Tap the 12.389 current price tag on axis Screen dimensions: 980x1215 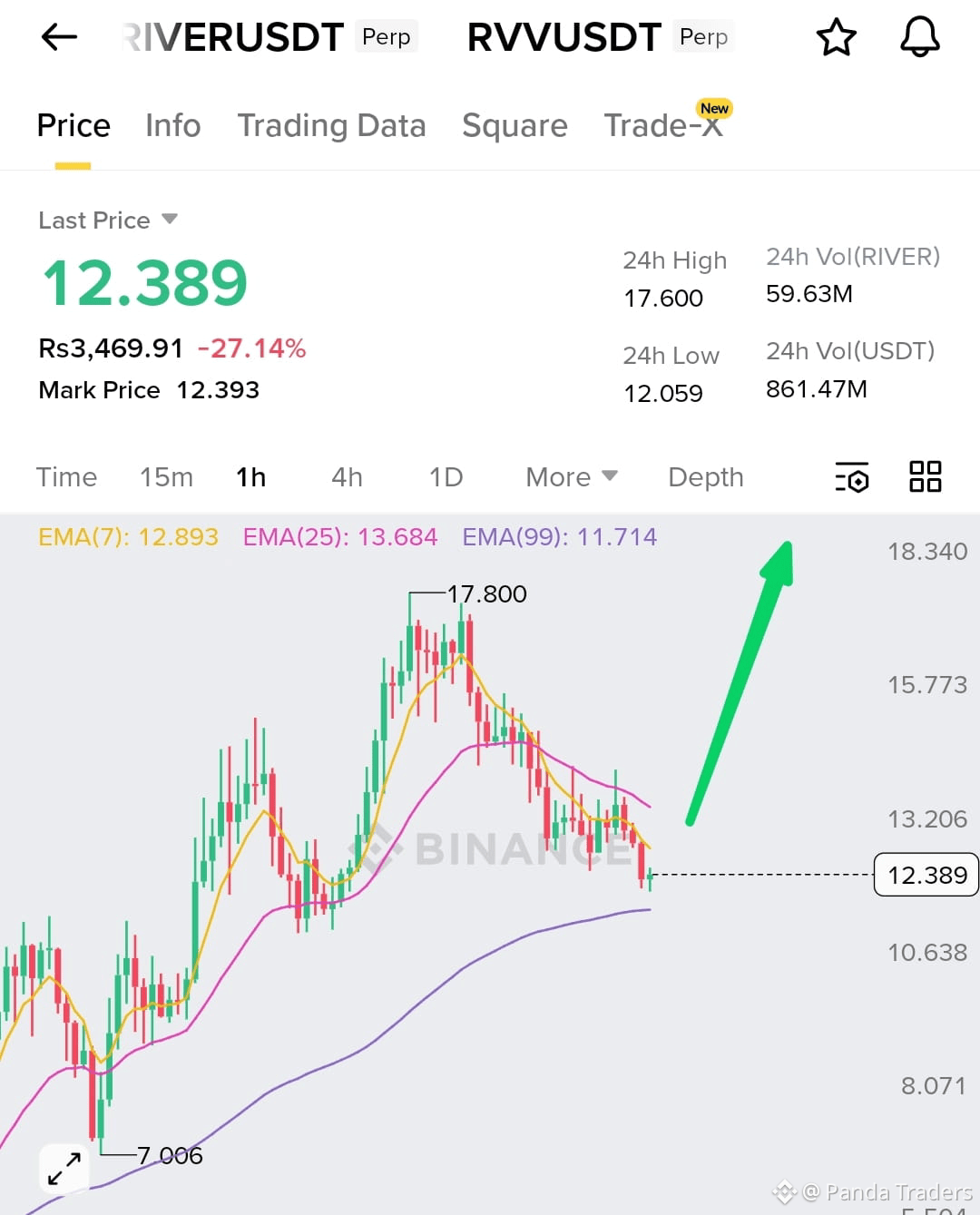(926, 875)
